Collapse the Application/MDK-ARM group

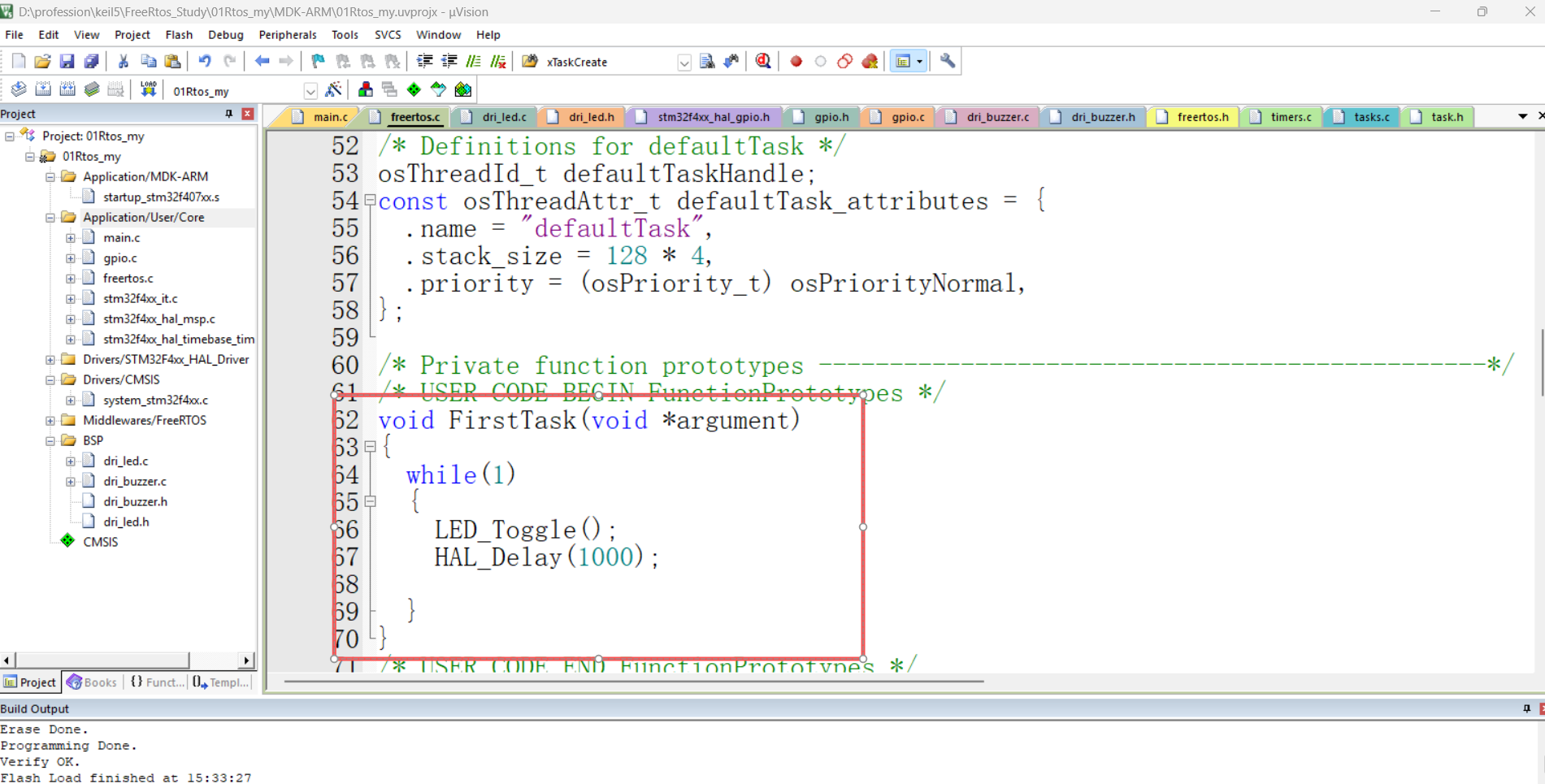point(50,176)
